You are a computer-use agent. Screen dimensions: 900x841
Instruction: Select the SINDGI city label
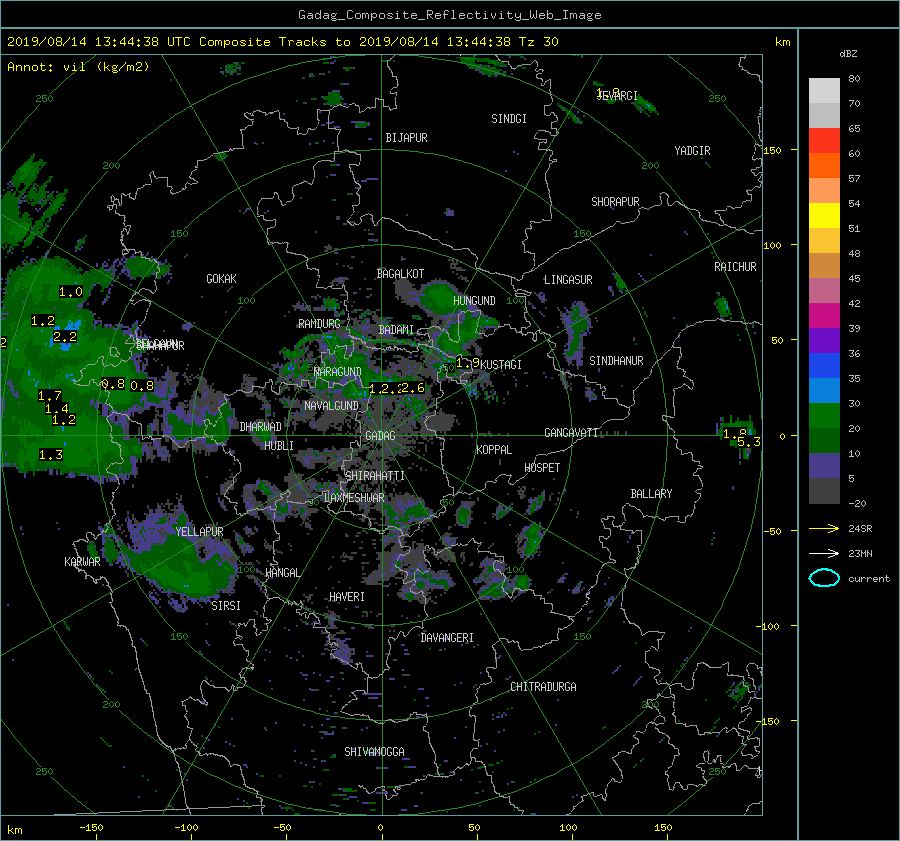509,119
